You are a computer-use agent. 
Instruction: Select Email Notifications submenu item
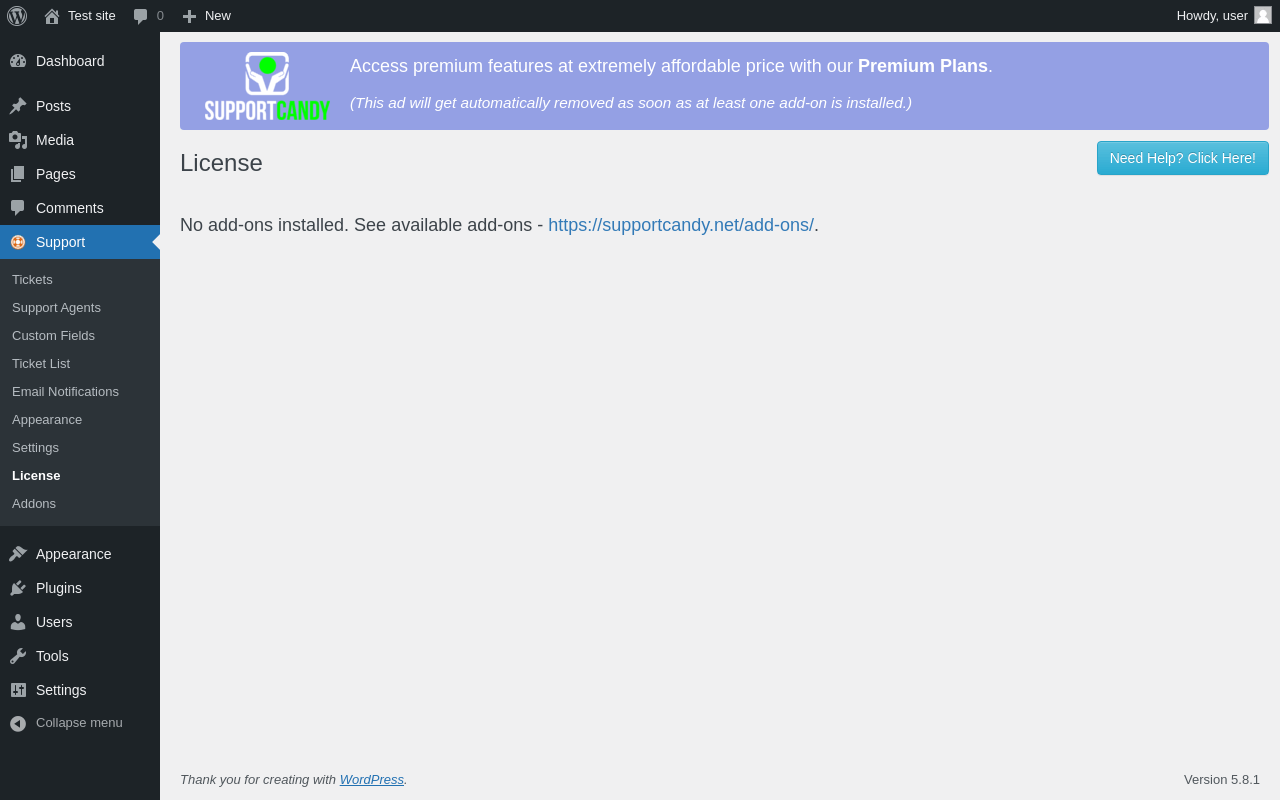[x=65, y=392]
